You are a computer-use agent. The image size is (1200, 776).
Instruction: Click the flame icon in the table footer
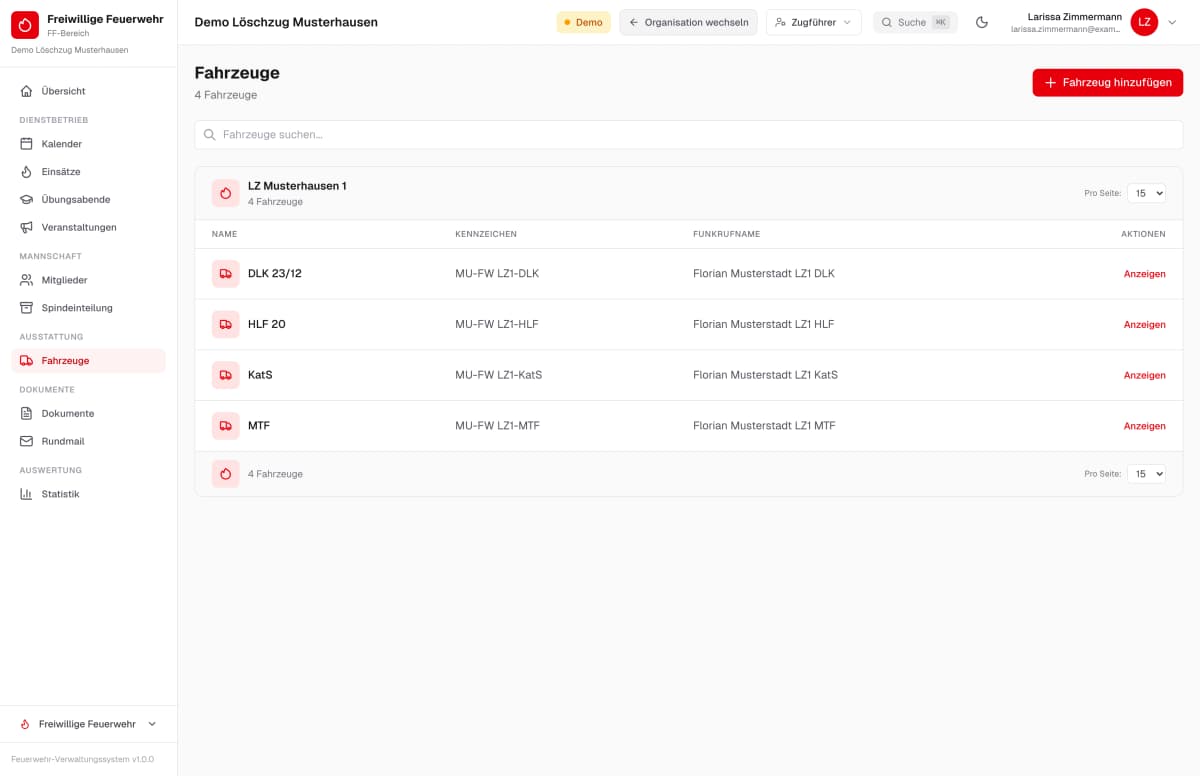pos(226,474)
